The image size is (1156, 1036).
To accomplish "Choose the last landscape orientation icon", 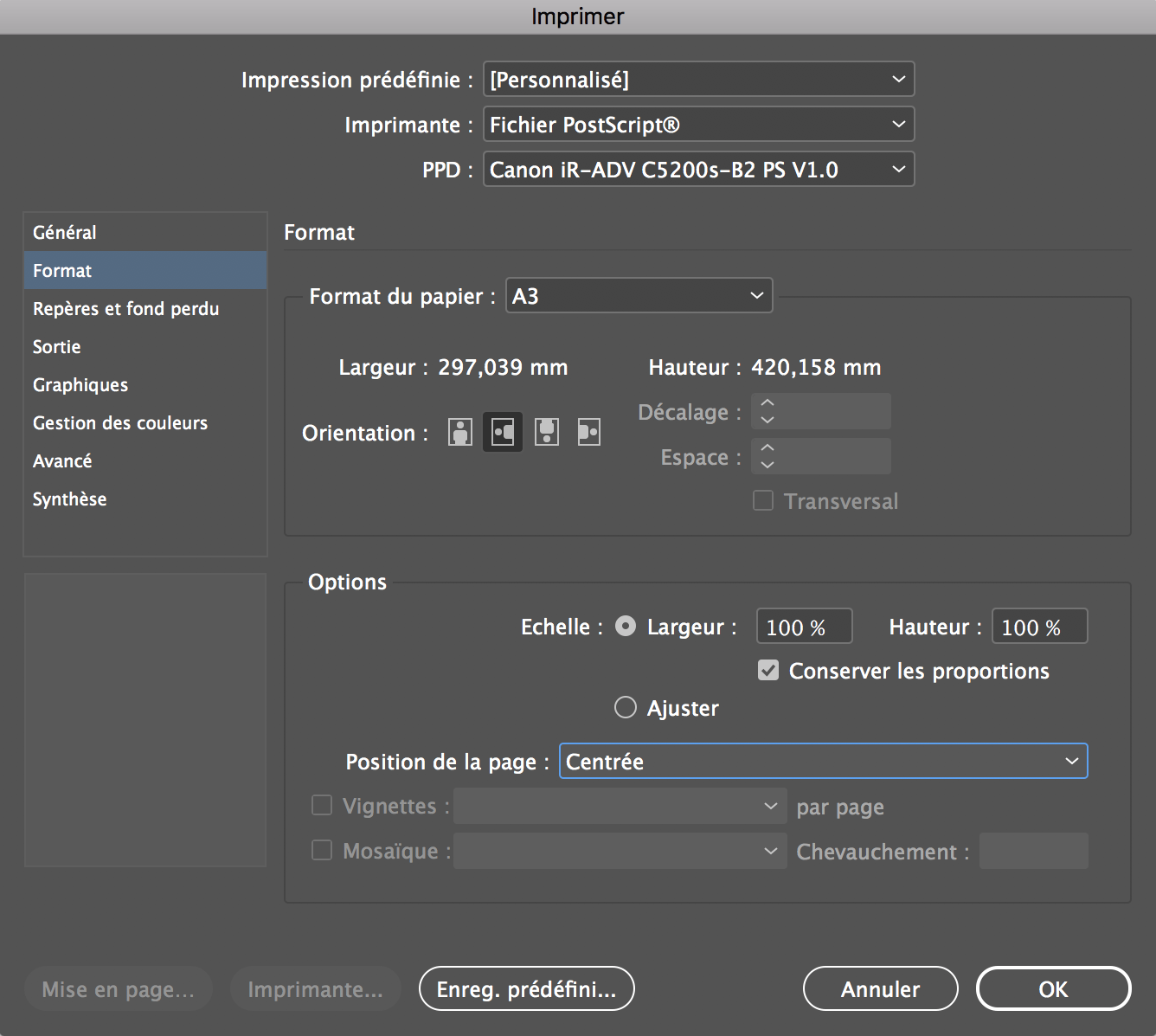I will (x=588, y=432).
